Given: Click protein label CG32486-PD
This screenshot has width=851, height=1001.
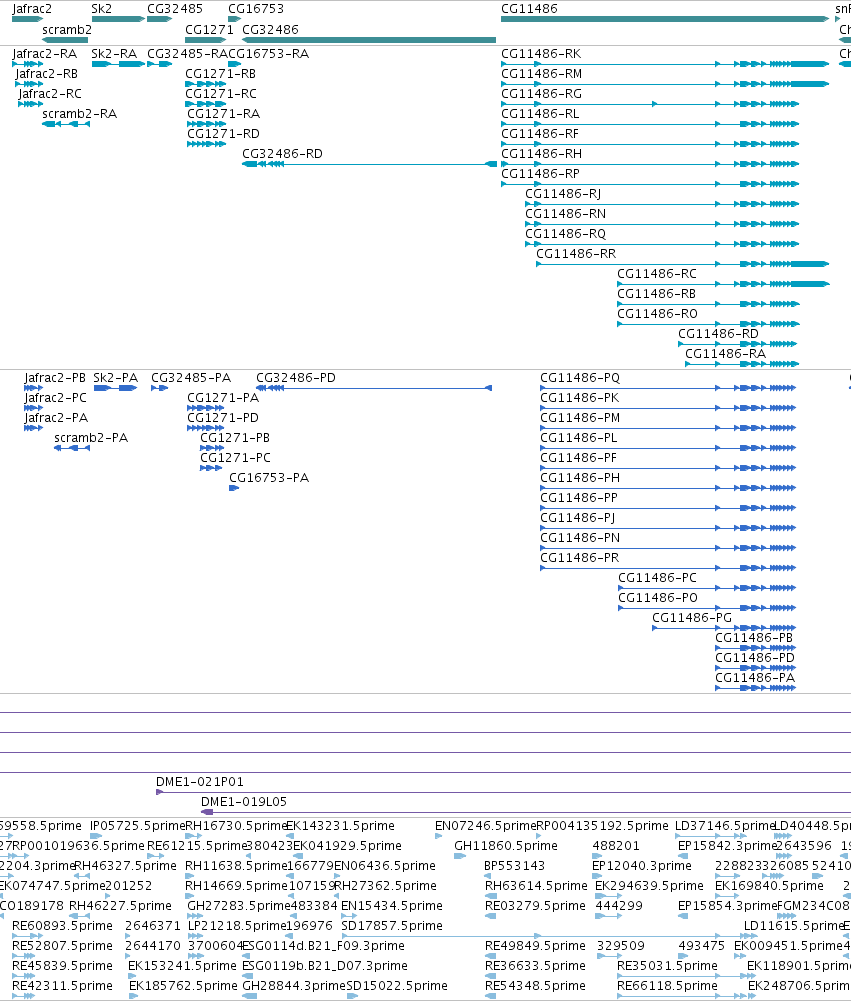Looking at the screenshot, I should tap(296, 378).
